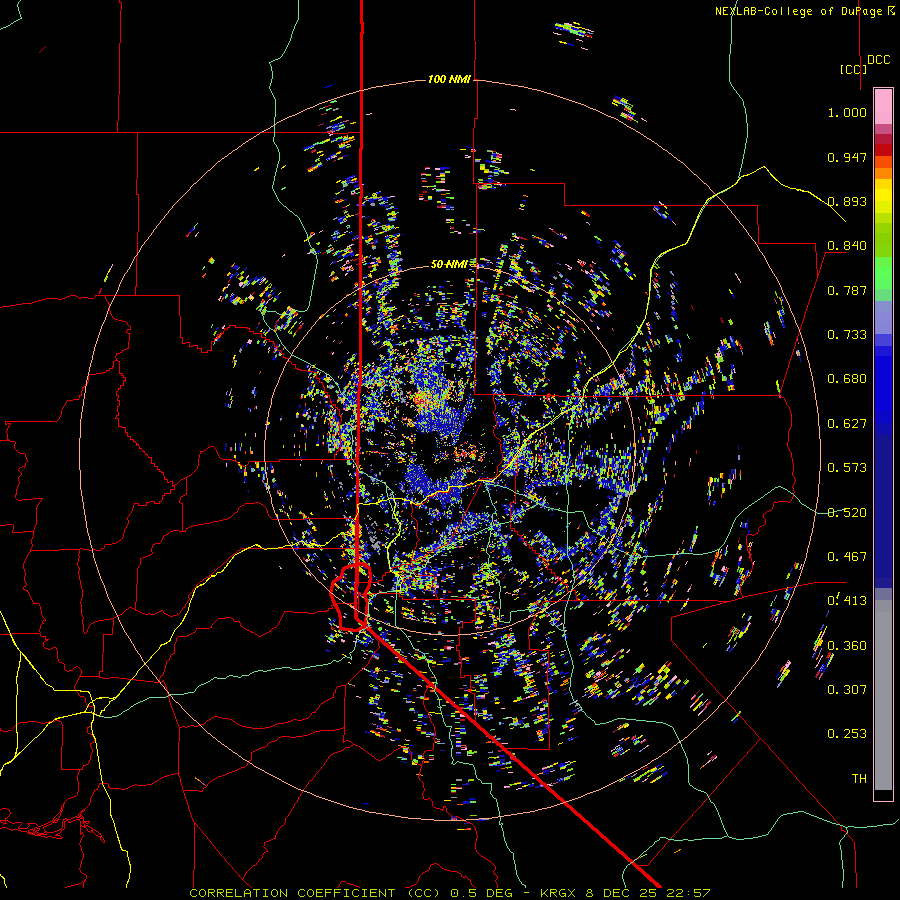Click the [CC] units label
This screenshot has width=900, height=900.
click(x=854, y=69)
